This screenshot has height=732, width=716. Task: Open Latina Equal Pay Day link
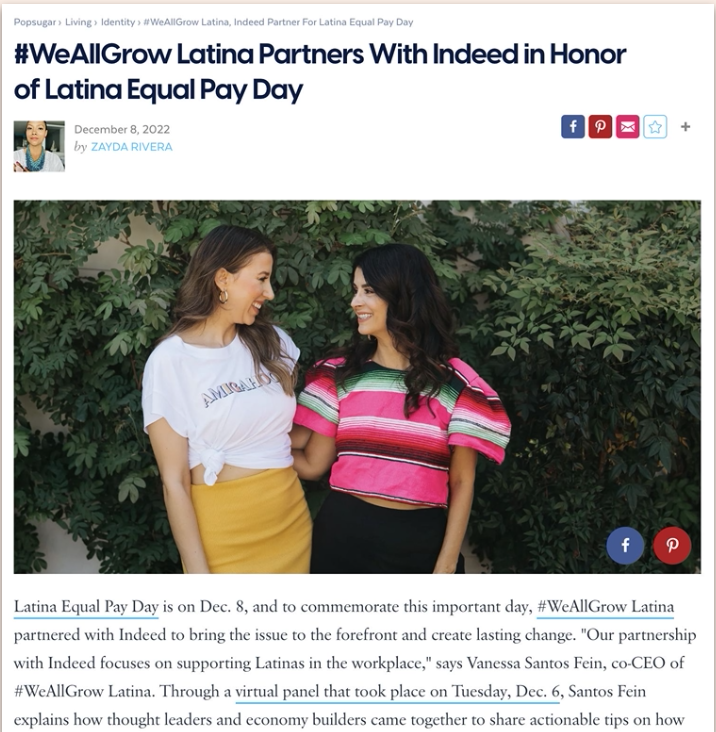pos(86,607)
